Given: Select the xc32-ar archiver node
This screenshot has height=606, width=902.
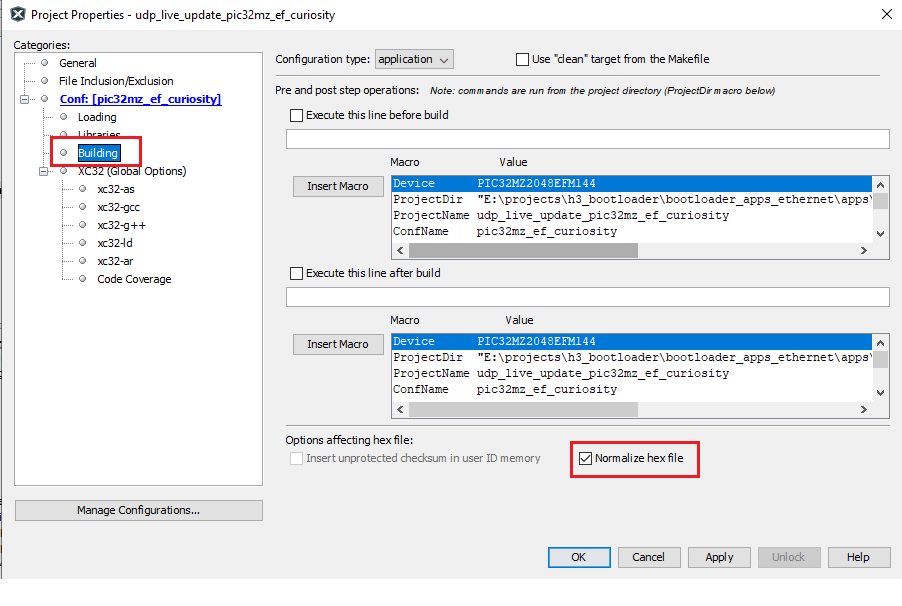Looking at the screenshot, I should 115,261.
